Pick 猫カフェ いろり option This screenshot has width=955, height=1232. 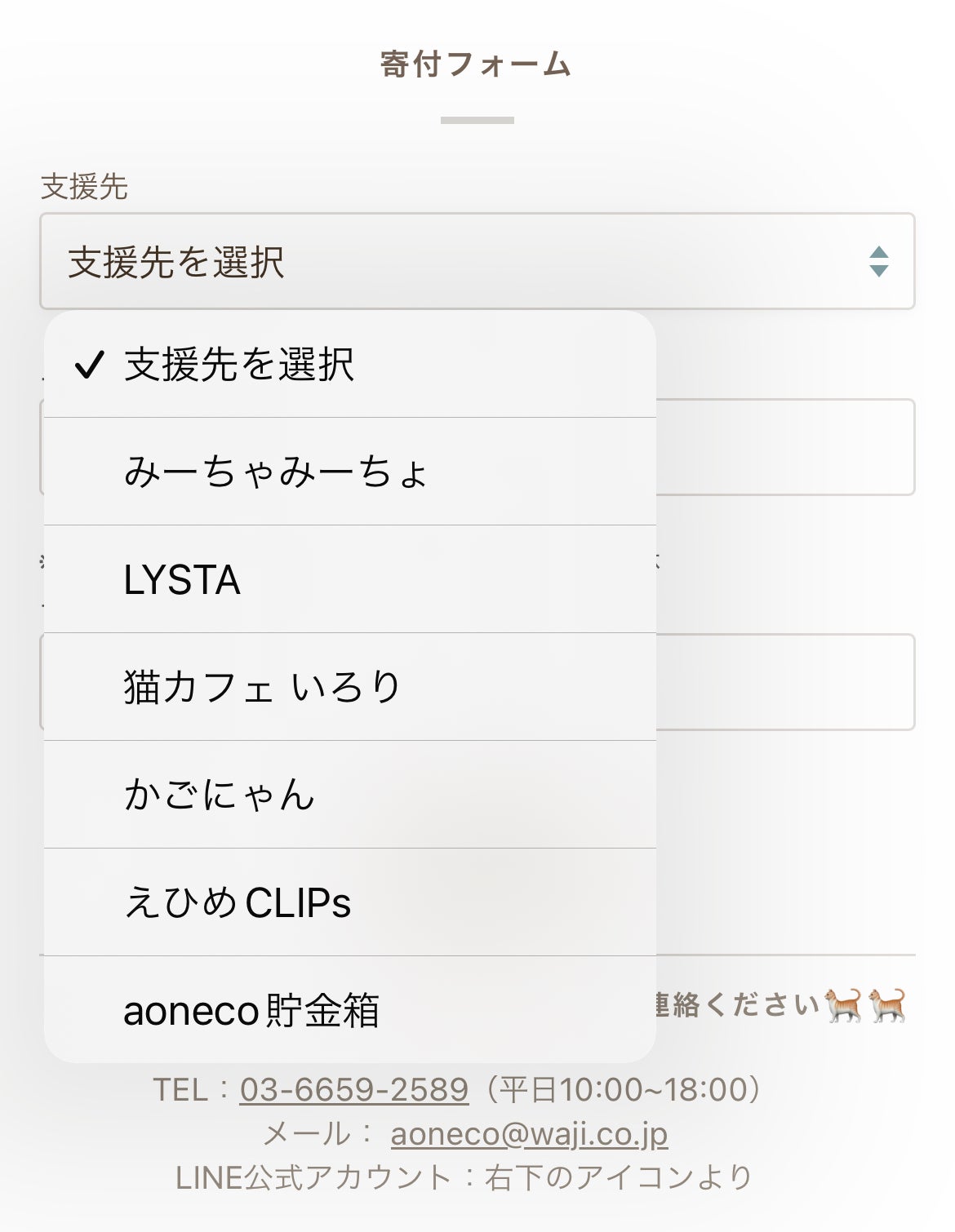tap(262, 688)
